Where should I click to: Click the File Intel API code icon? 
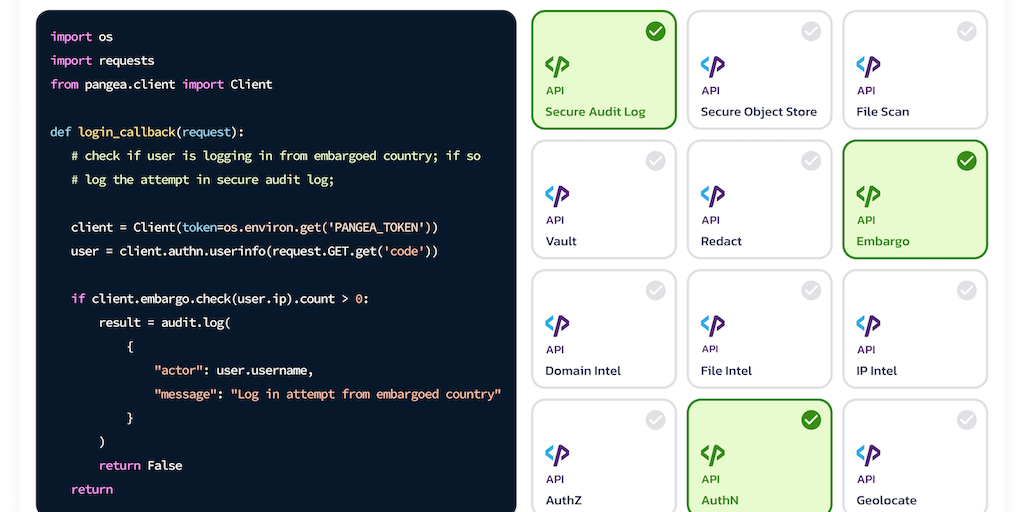(712, 325)
